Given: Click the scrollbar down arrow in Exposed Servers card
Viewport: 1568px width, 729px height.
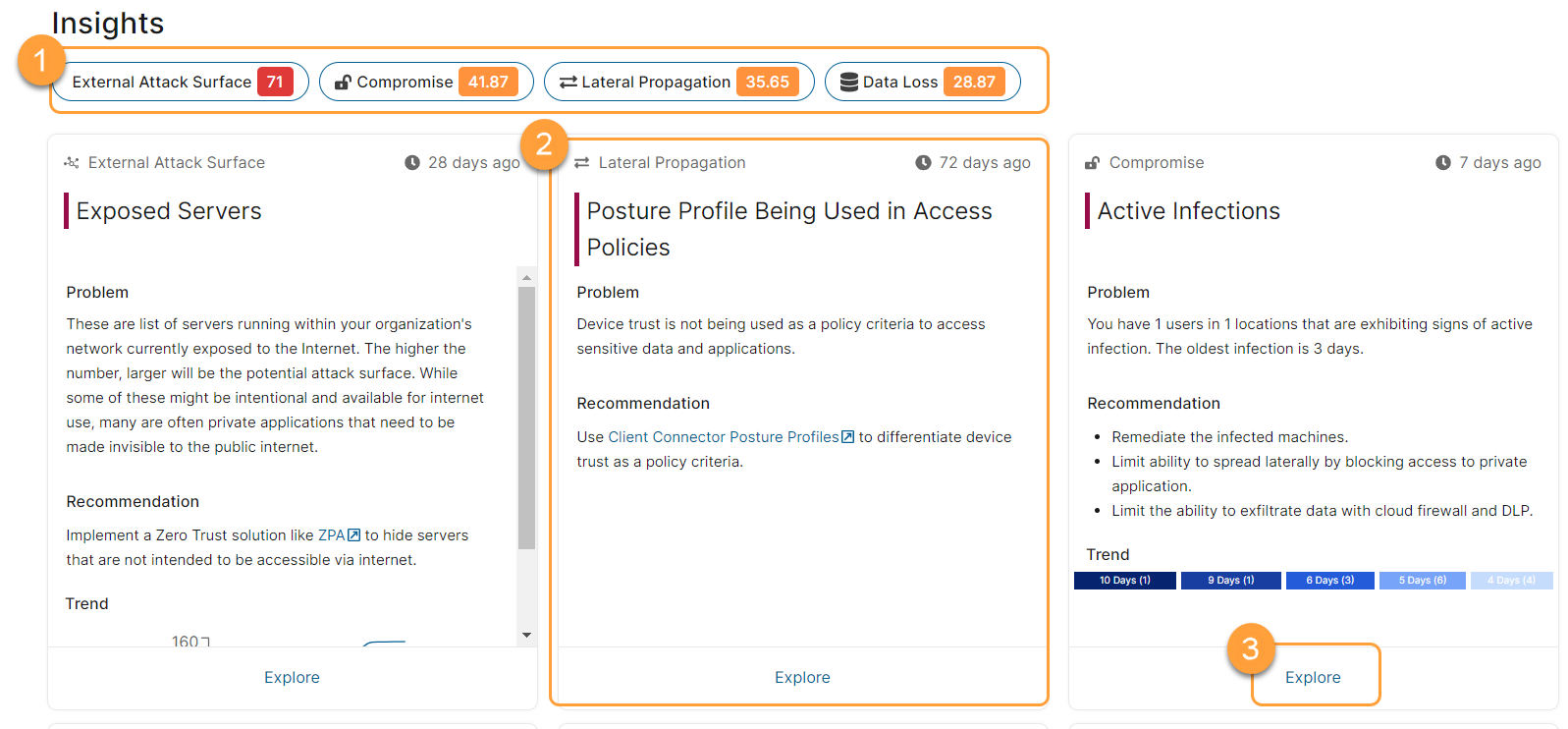Looking at the screenshot, I should [x=527, y=636].
